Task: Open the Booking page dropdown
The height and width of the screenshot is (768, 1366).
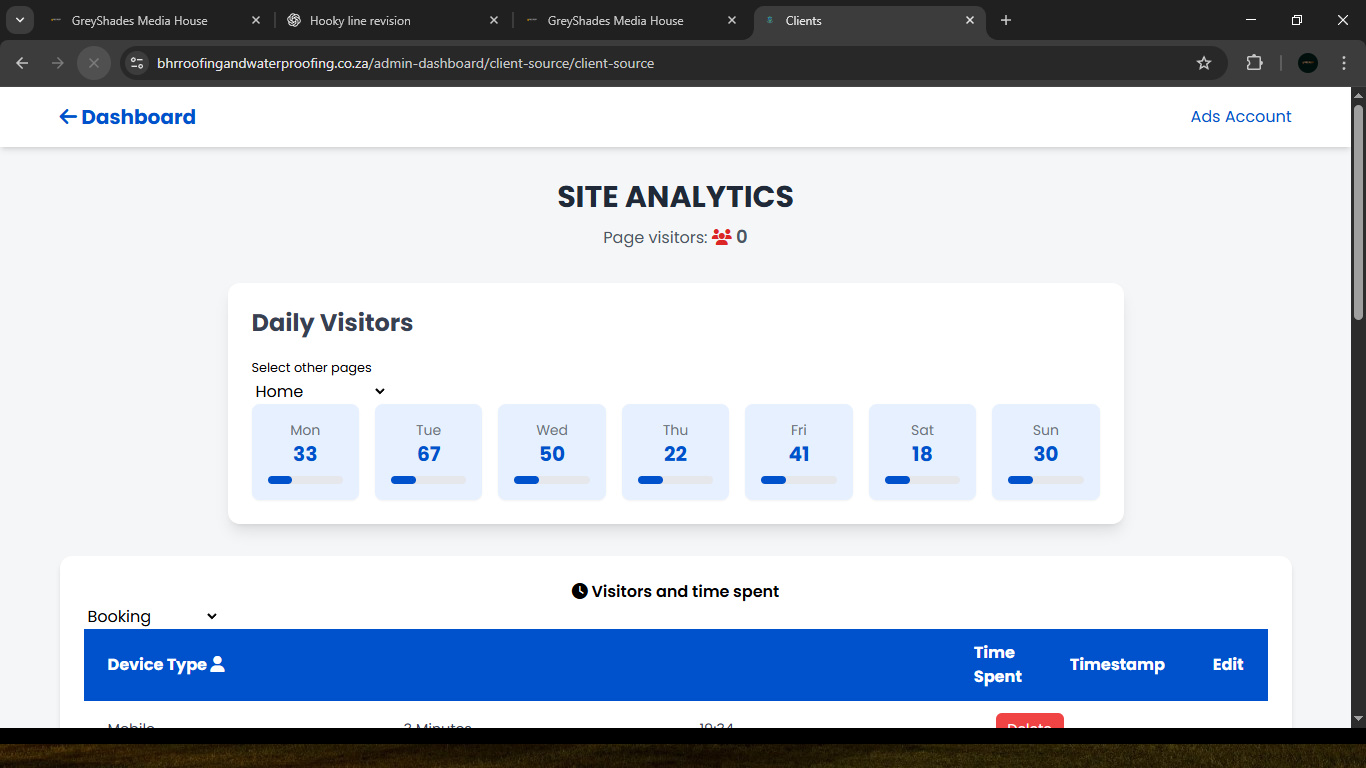Action: coord(152,617)
